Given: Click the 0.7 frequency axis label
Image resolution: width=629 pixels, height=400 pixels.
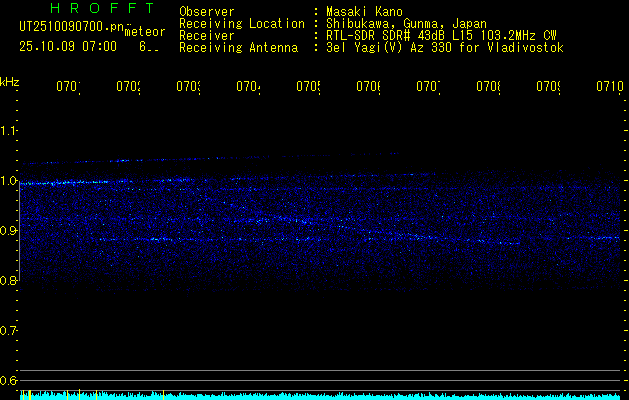Looking at the screenshot, I should click(9, 331).
